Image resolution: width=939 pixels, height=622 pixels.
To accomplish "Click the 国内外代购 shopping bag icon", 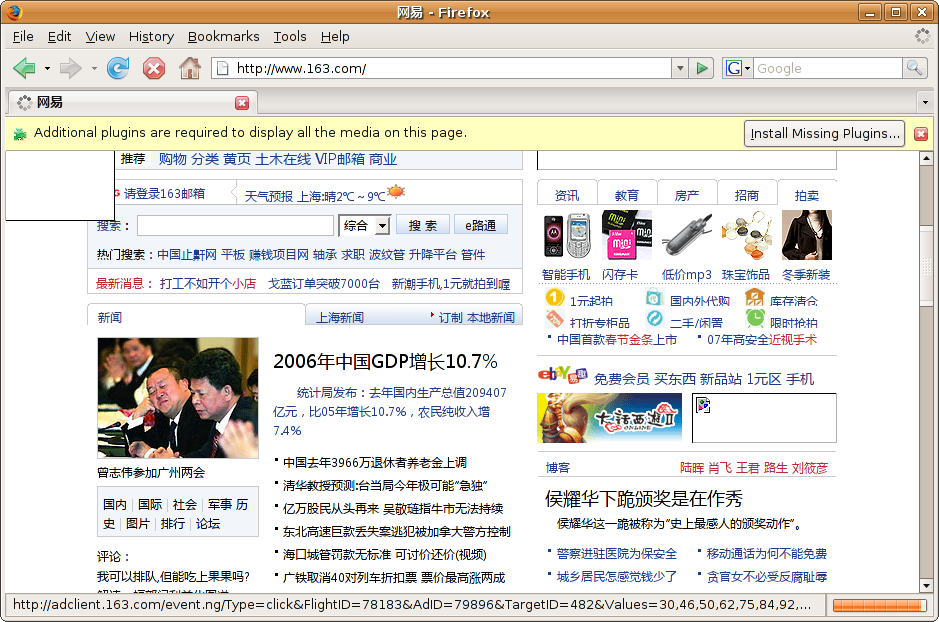I will click(654, 297).
